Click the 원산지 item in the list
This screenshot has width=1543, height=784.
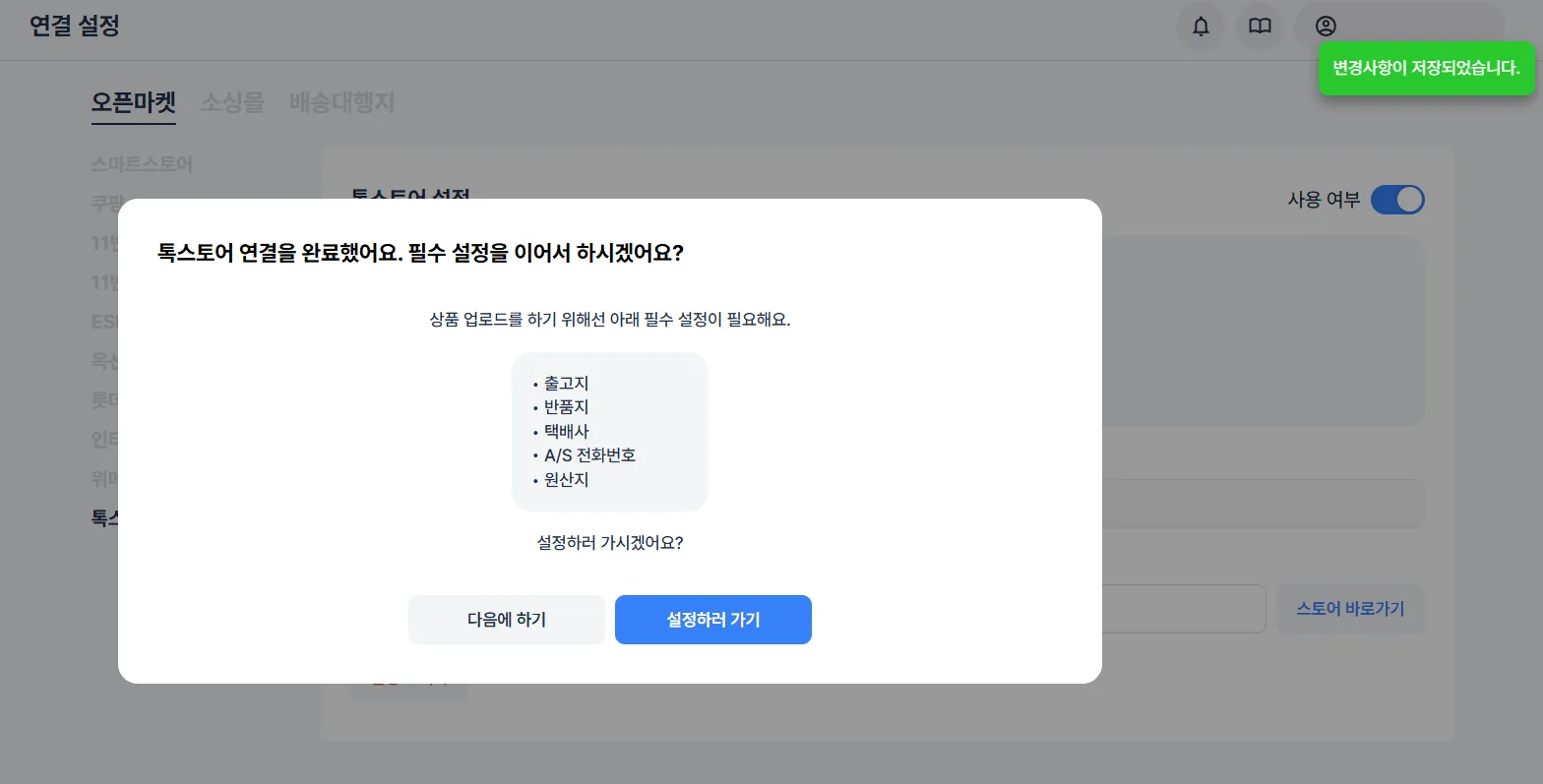tap(566, 480)
